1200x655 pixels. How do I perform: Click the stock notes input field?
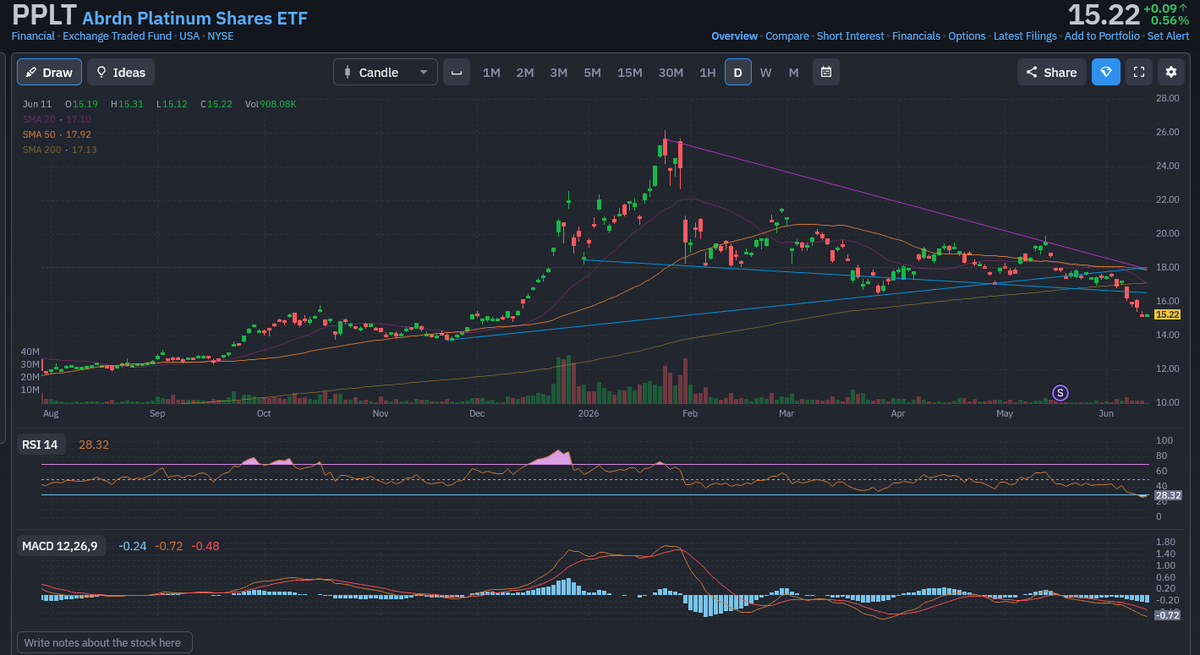coord(105,643)
